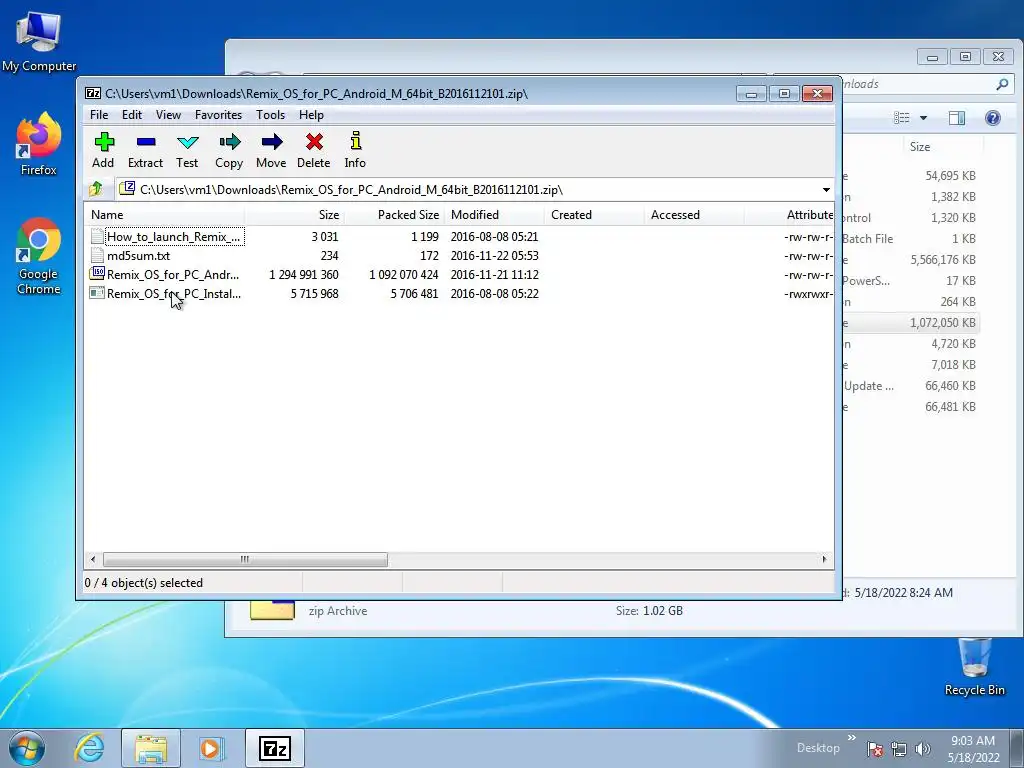Screen dimensions: 1024x768
Task: Click the 7-Zip taskbar button
Action: point(274,748)
